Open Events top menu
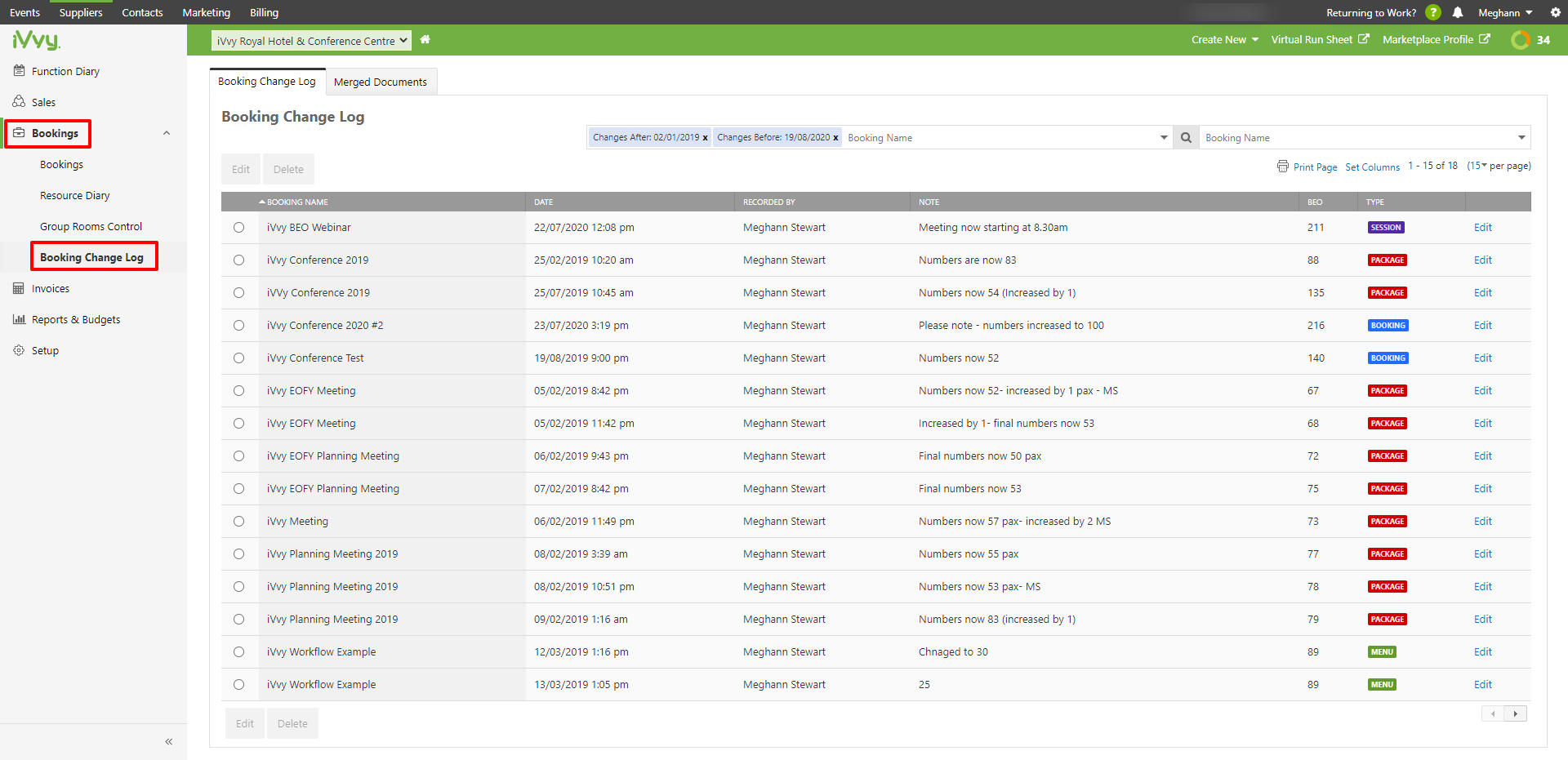1568x760 pixels. (24, 12)
